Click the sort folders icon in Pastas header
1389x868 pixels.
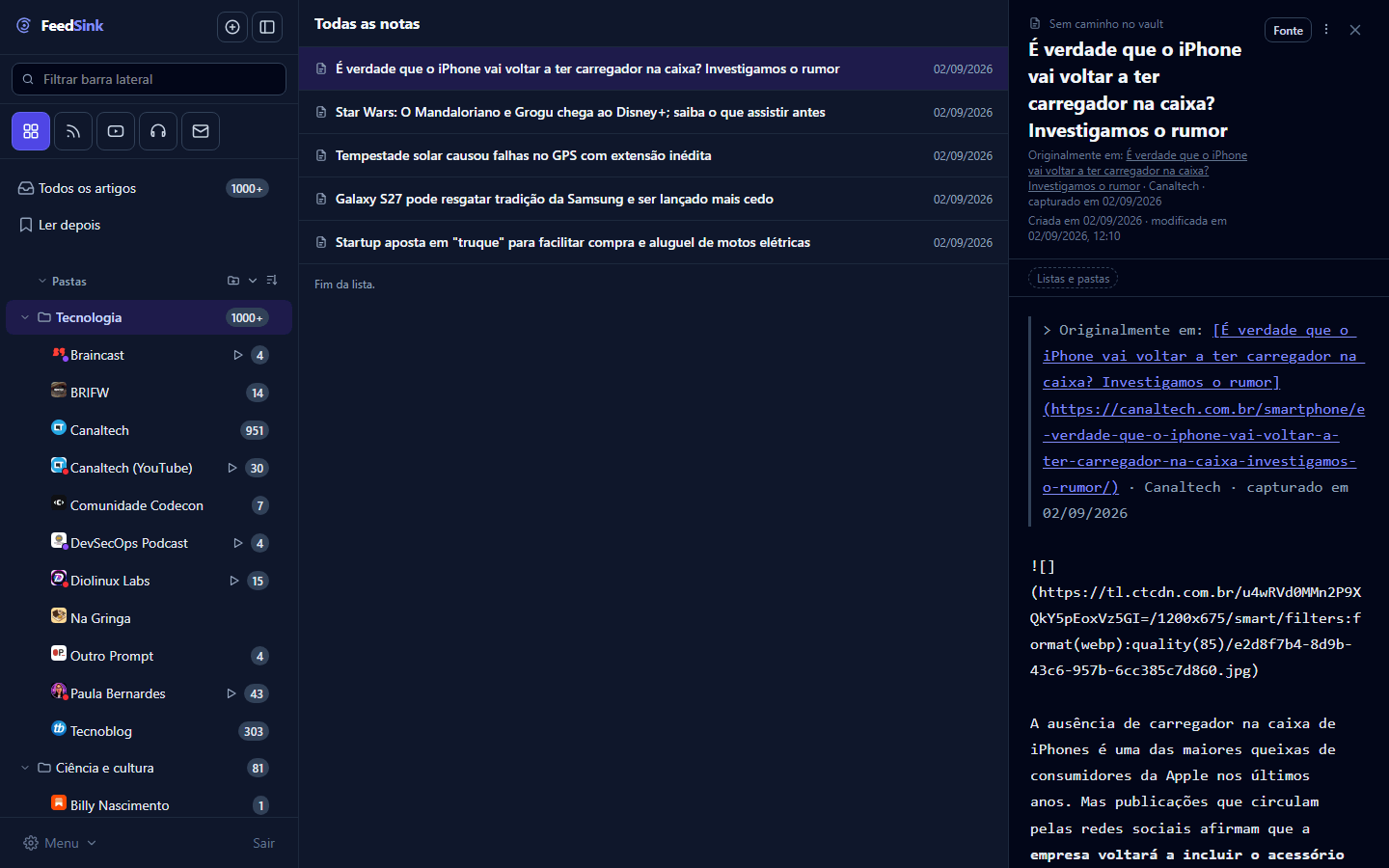pos(272,281)
